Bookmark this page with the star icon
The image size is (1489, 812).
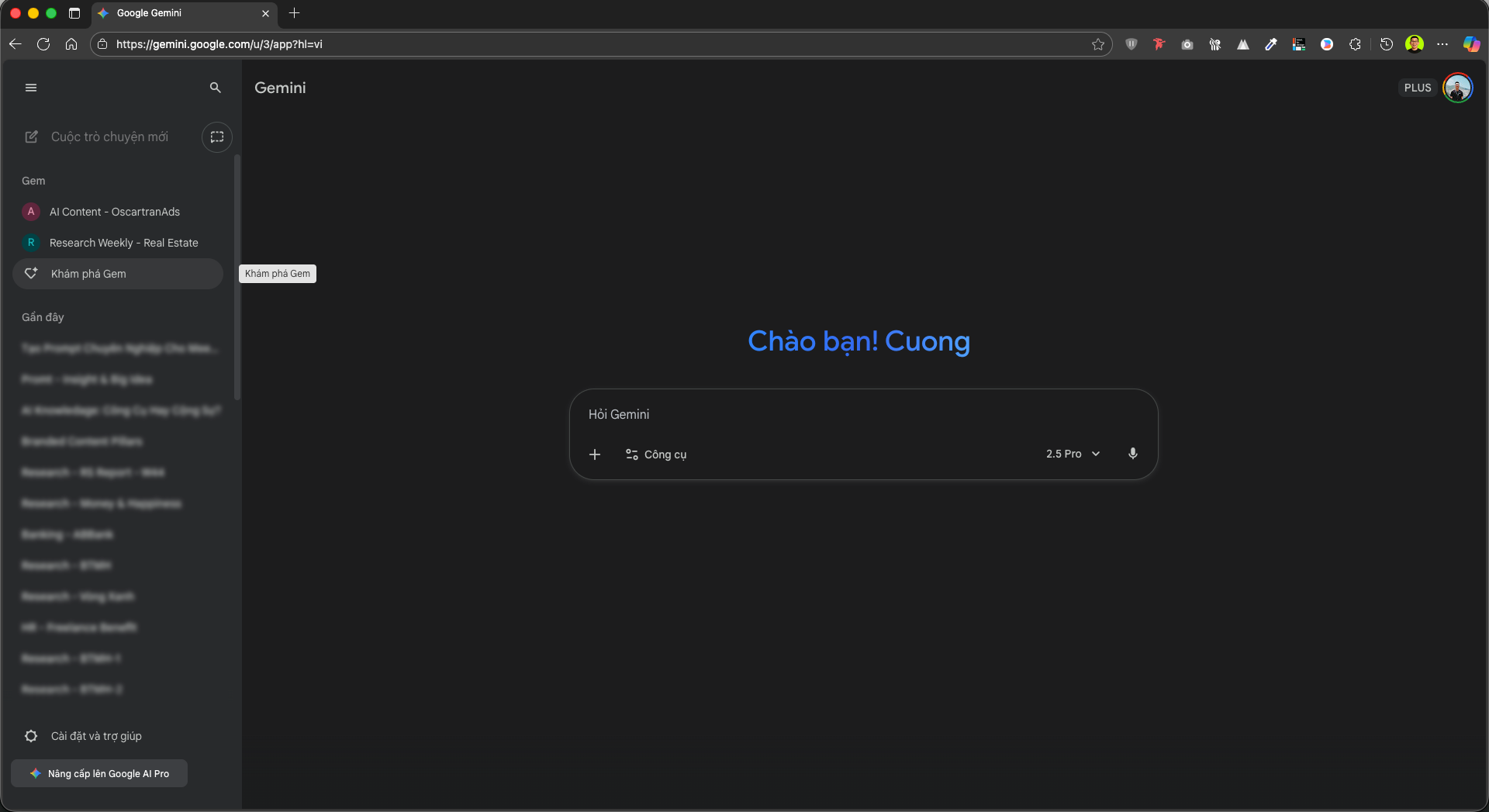[x=1098, y=44]
